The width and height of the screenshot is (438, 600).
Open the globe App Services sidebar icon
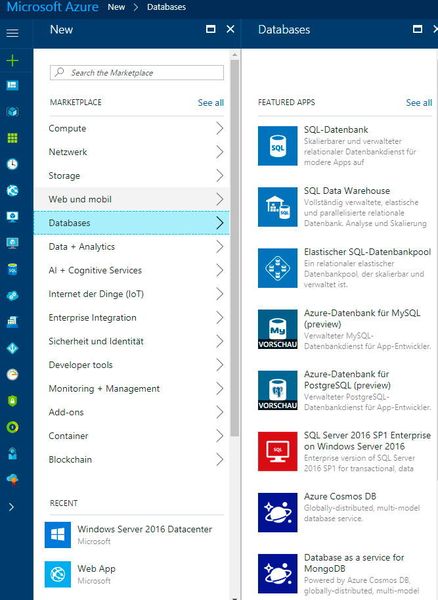pyautogui.click(x=12, y=190)
